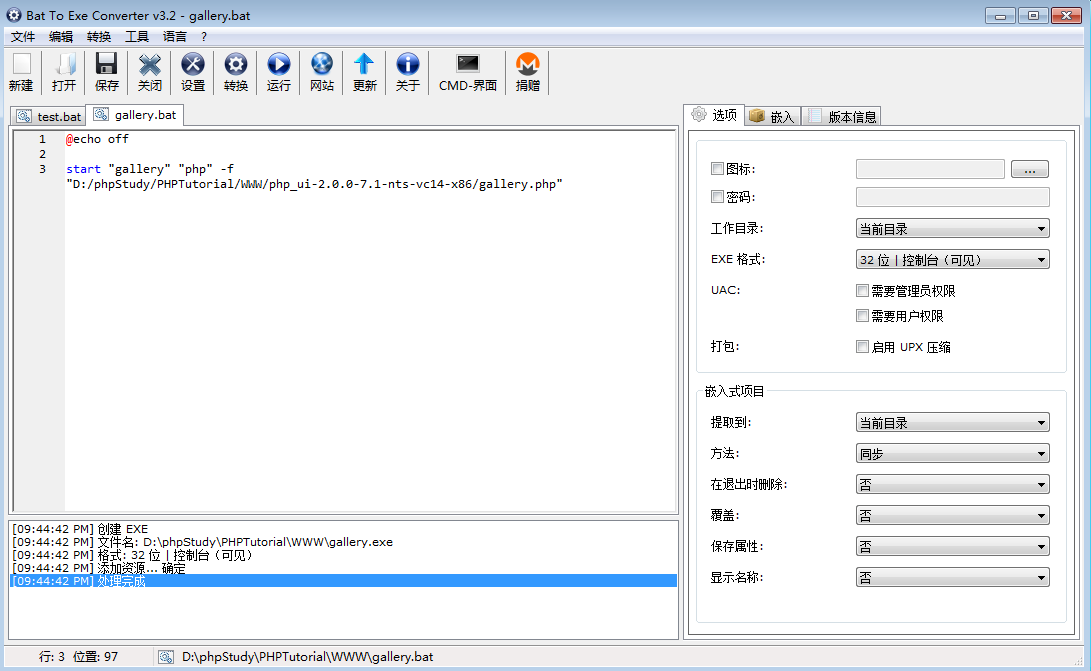Click the password input field
The image size is (1091, 671).
[x=953, y=197]
